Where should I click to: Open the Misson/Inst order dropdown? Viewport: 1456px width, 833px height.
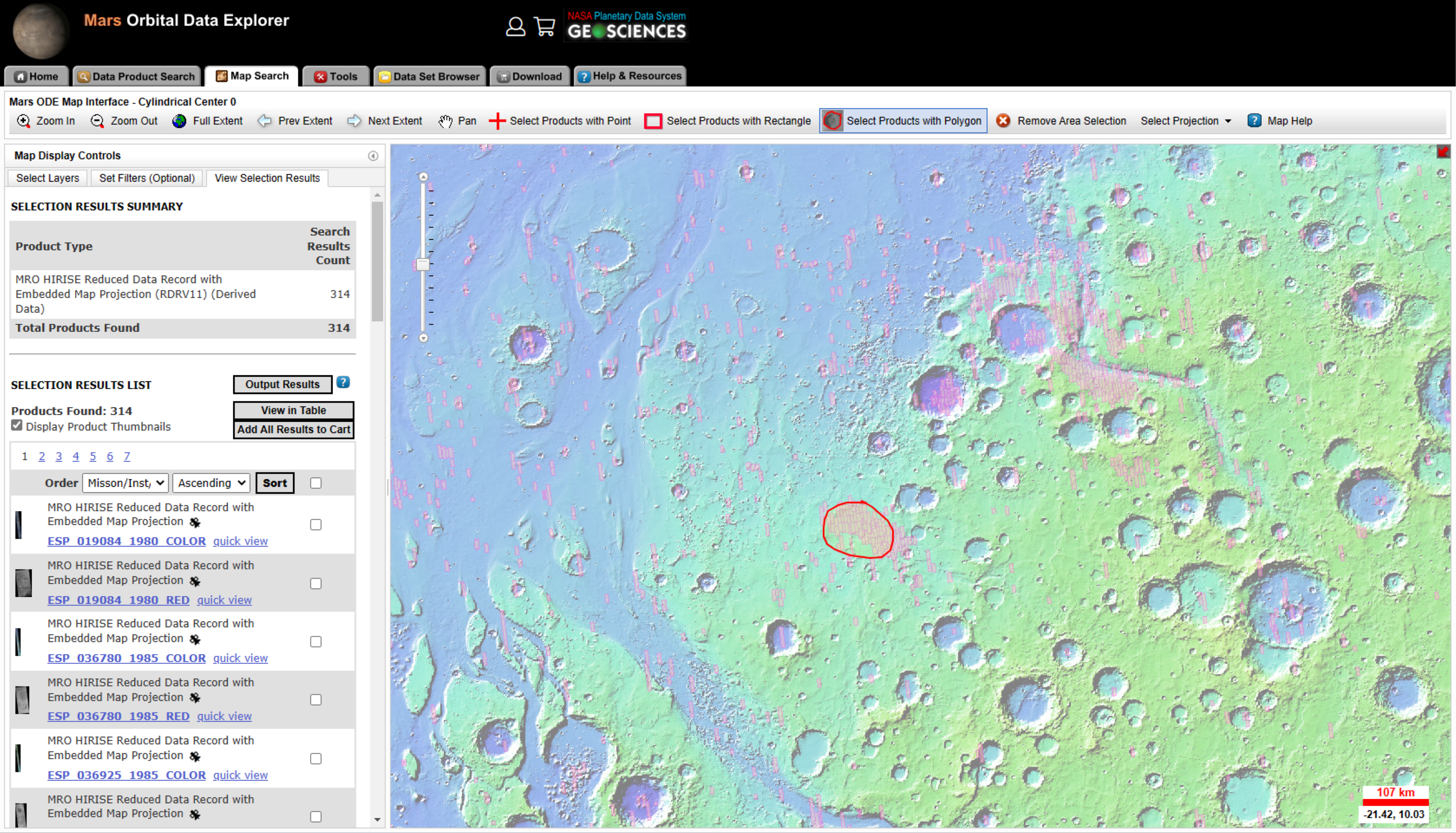125,483
